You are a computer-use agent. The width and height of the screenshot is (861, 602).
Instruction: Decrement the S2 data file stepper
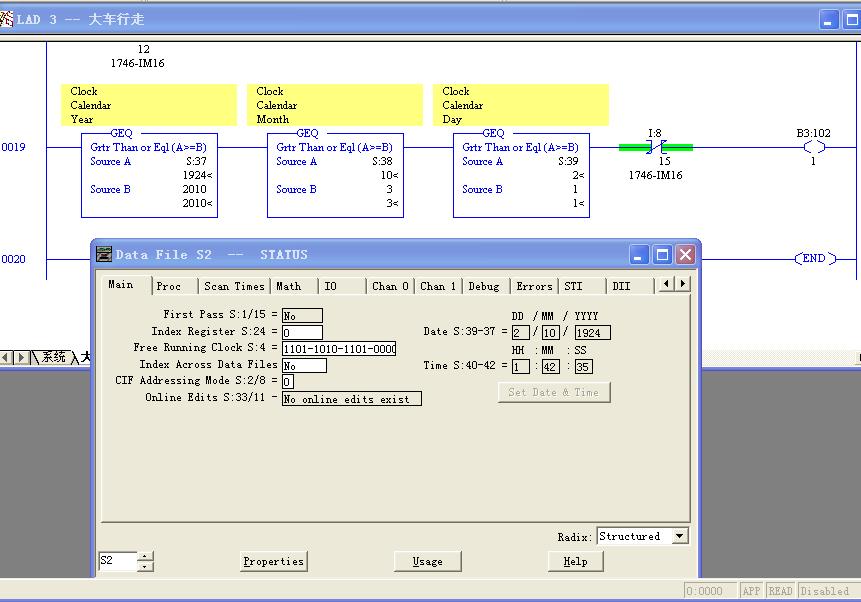(145, 566)
